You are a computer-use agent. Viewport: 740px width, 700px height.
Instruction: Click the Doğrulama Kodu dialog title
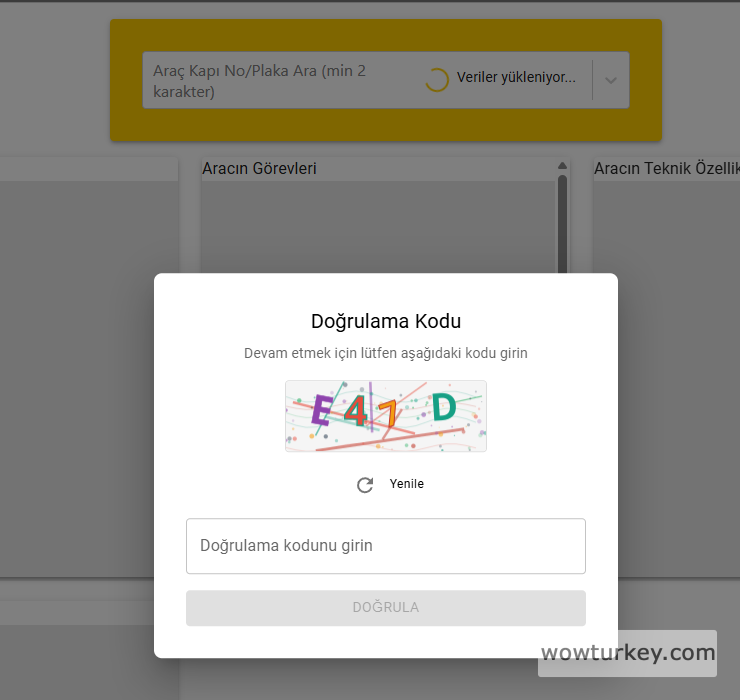pos(386,321)
